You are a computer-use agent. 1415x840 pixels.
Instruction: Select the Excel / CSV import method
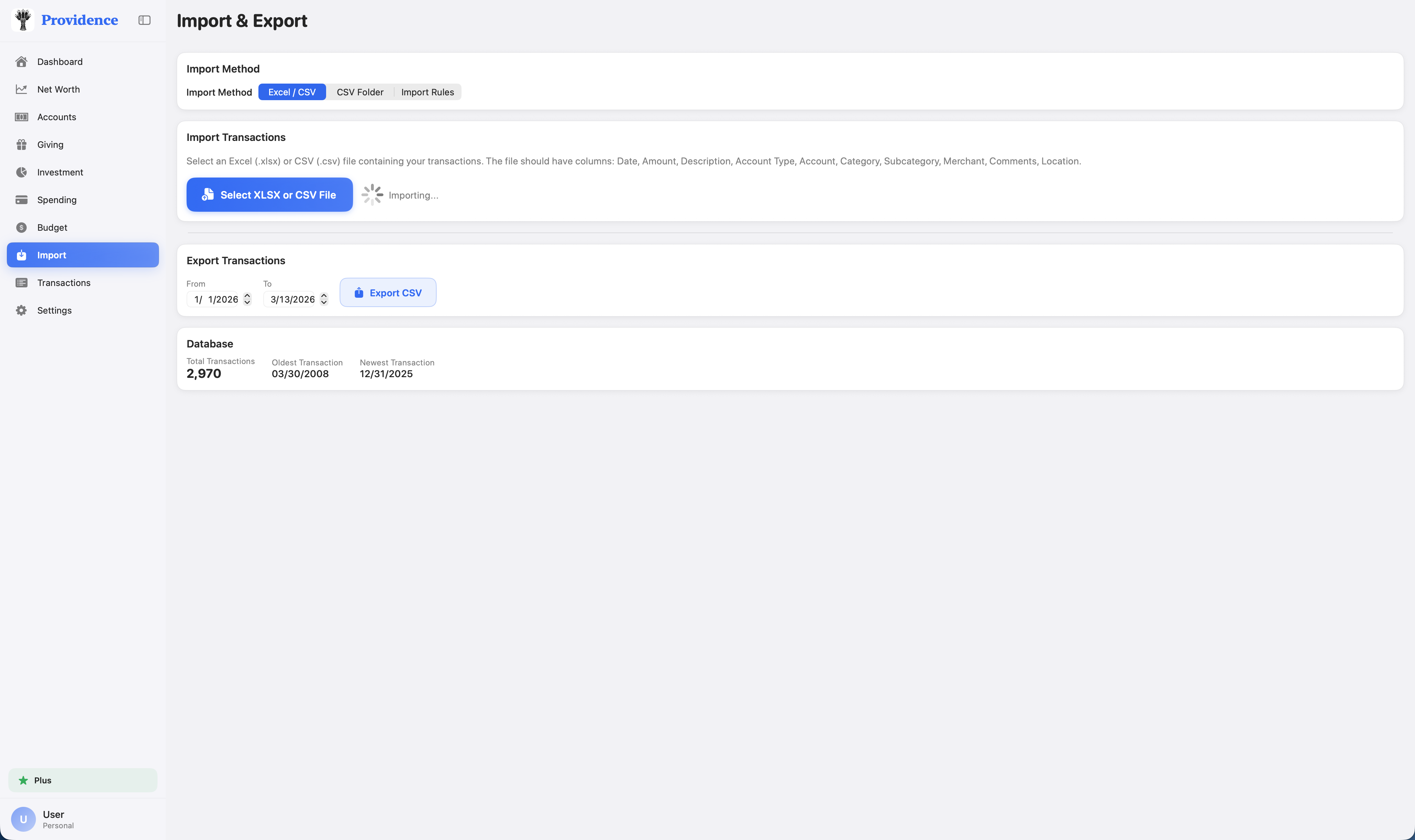(292, 92)
